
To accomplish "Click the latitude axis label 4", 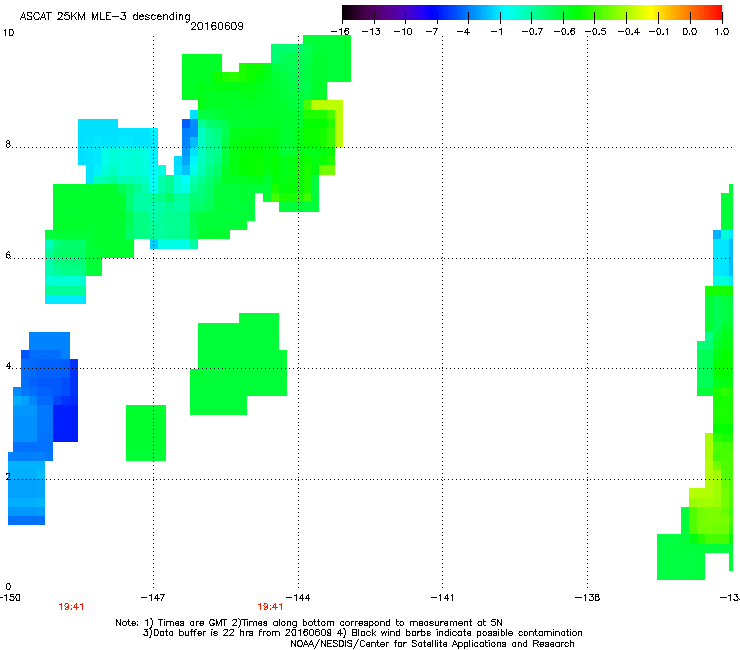I will pos(8,366).
